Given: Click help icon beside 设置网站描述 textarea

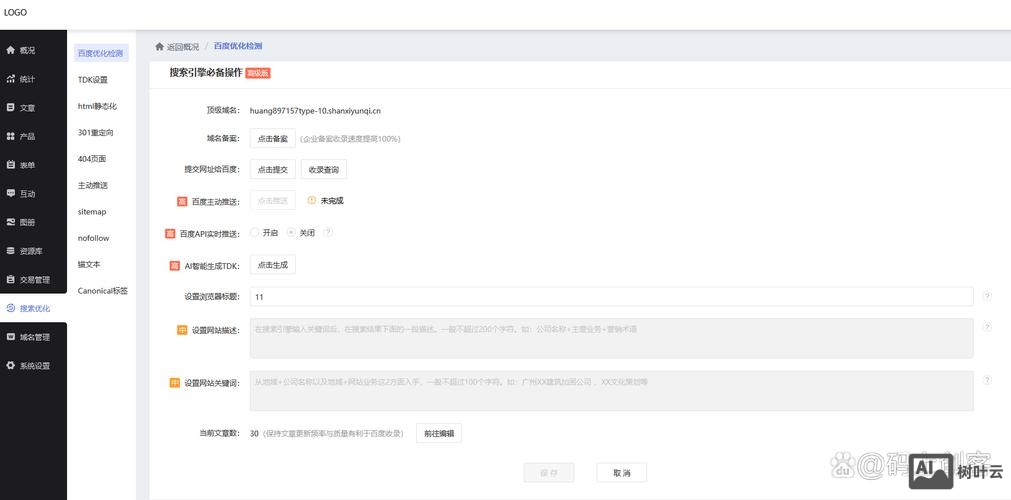Looking at the screenshot, I should (986, 327).
